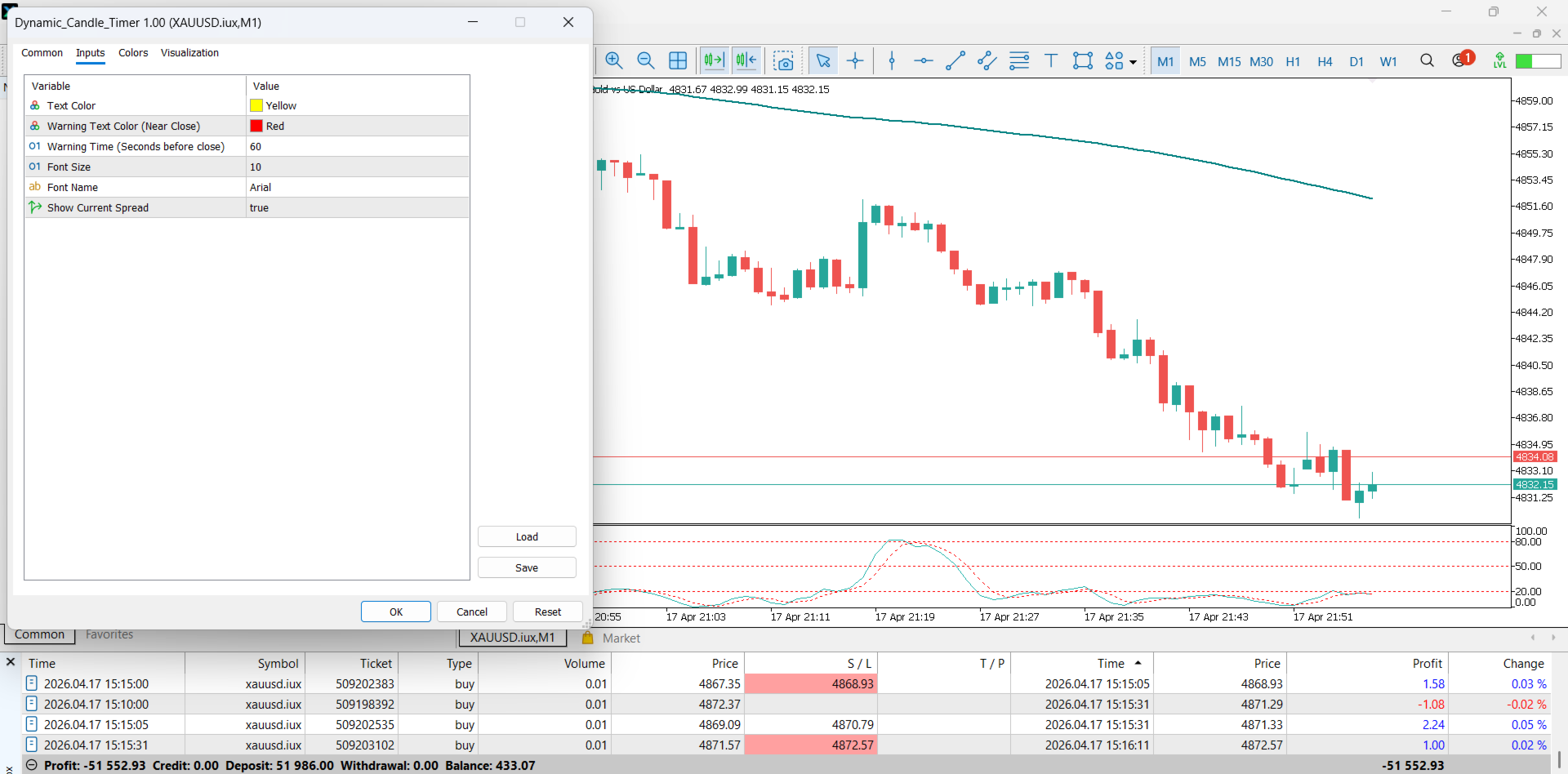Click the balance summary row circle icon

pyautogui.click(x=32, y=765)
